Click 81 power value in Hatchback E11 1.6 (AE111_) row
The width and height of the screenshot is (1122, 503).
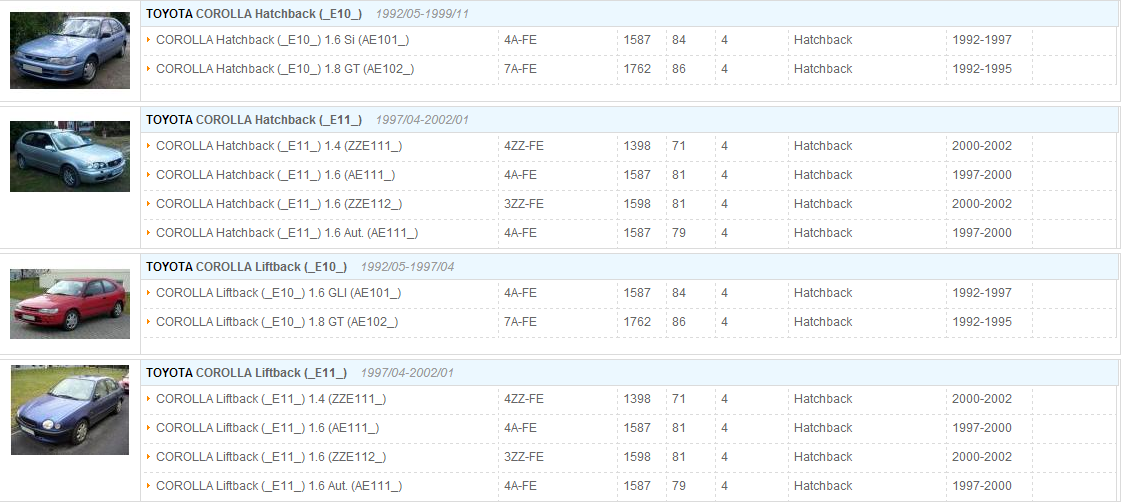[x=679, y=175]
